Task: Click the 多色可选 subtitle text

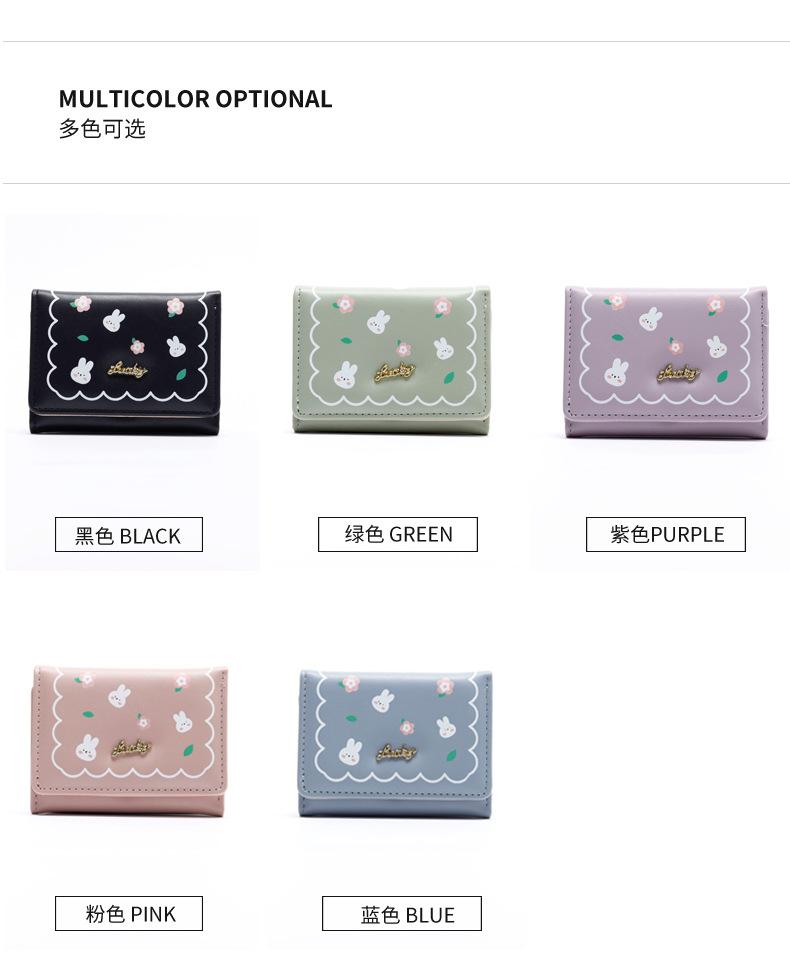Action: (102, 129)
